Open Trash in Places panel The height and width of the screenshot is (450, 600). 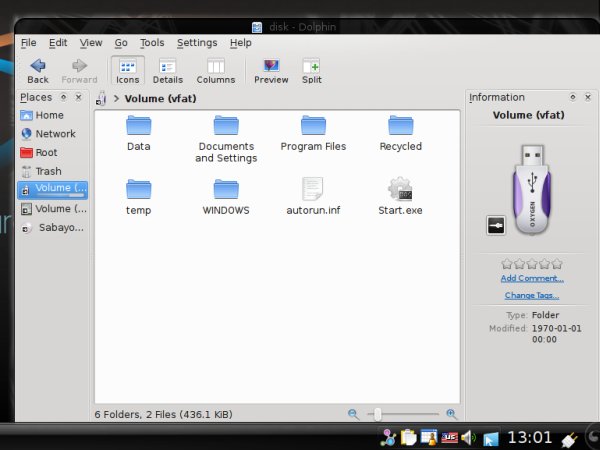click(x=53, y=171)
